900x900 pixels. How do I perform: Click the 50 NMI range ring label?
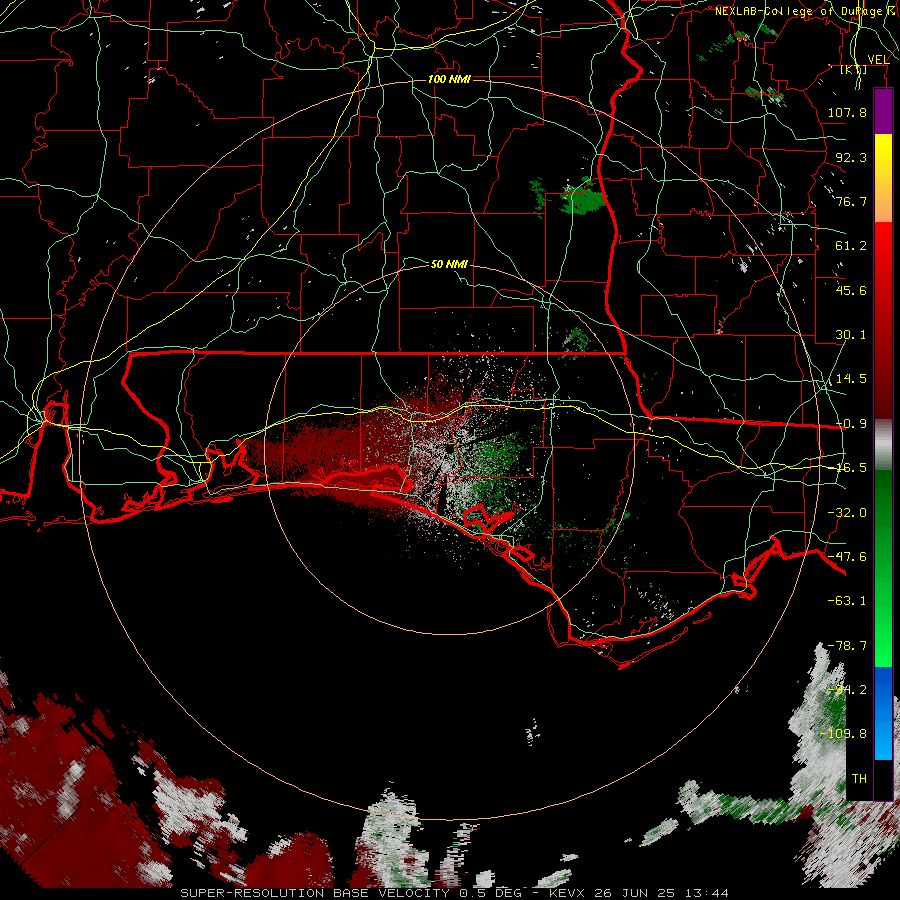pyautogui.click(x=449, y=264)
